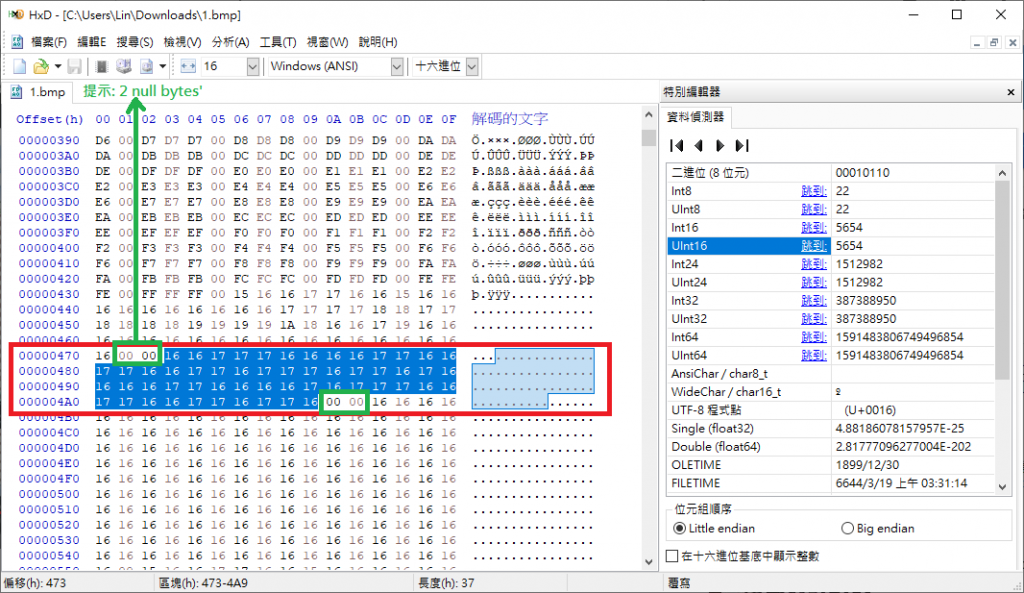Click the Open disk icon
This screenshot has width=1024, height=593.
click(x=123, y=66)
